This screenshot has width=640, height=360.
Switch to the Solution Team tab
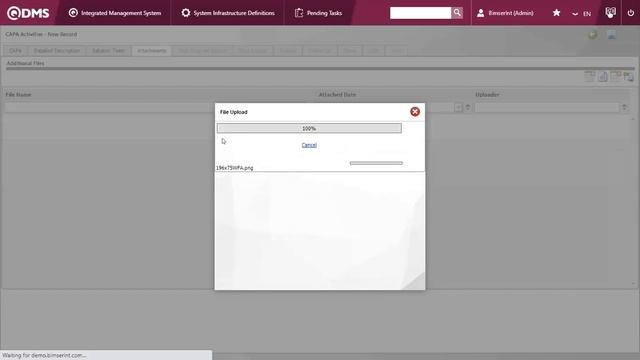pyautogui.click(x=109, y=51)
